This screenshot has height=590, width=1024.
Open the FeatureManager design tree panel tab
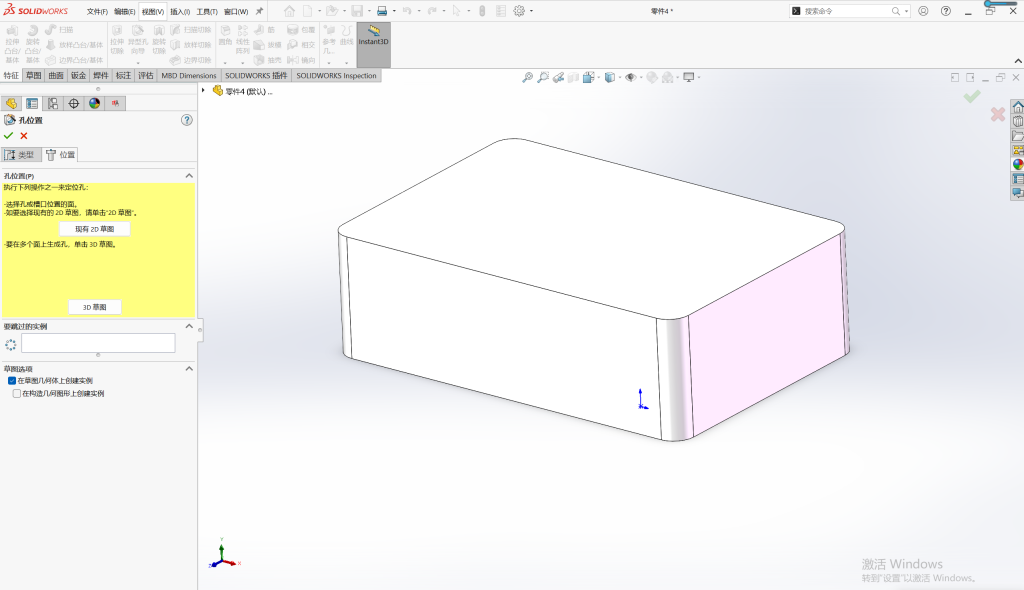pyautogui.click(x=11, y=103)
